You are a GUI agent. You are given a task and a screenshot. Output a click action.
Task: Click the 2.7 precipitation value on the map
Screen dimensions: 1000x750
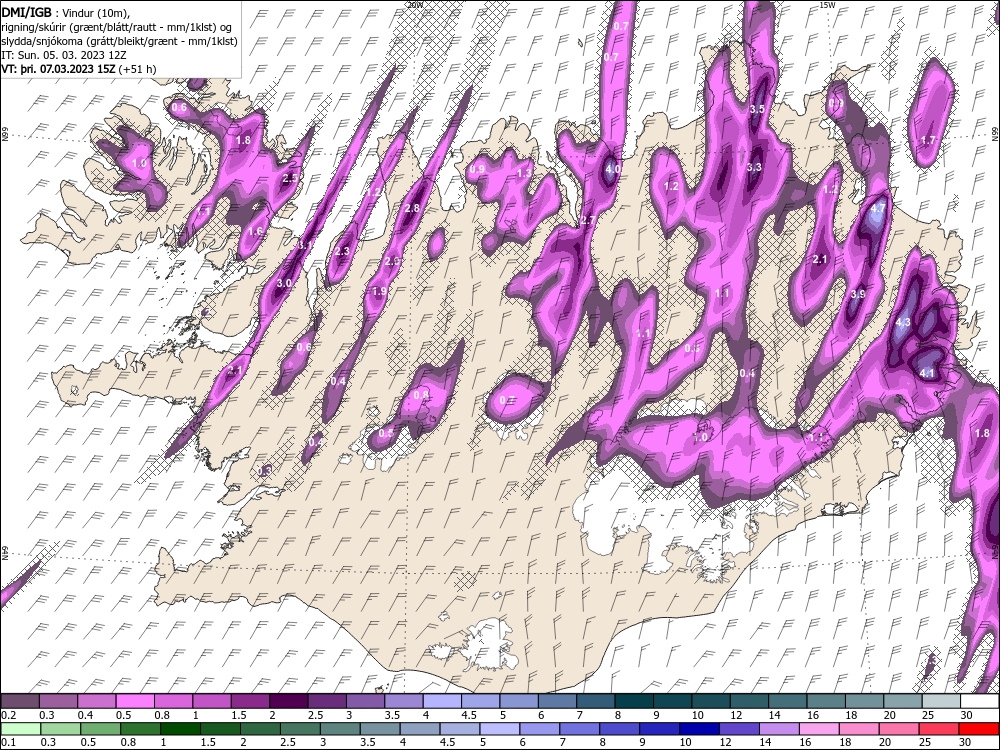click(x=589, y=220)
